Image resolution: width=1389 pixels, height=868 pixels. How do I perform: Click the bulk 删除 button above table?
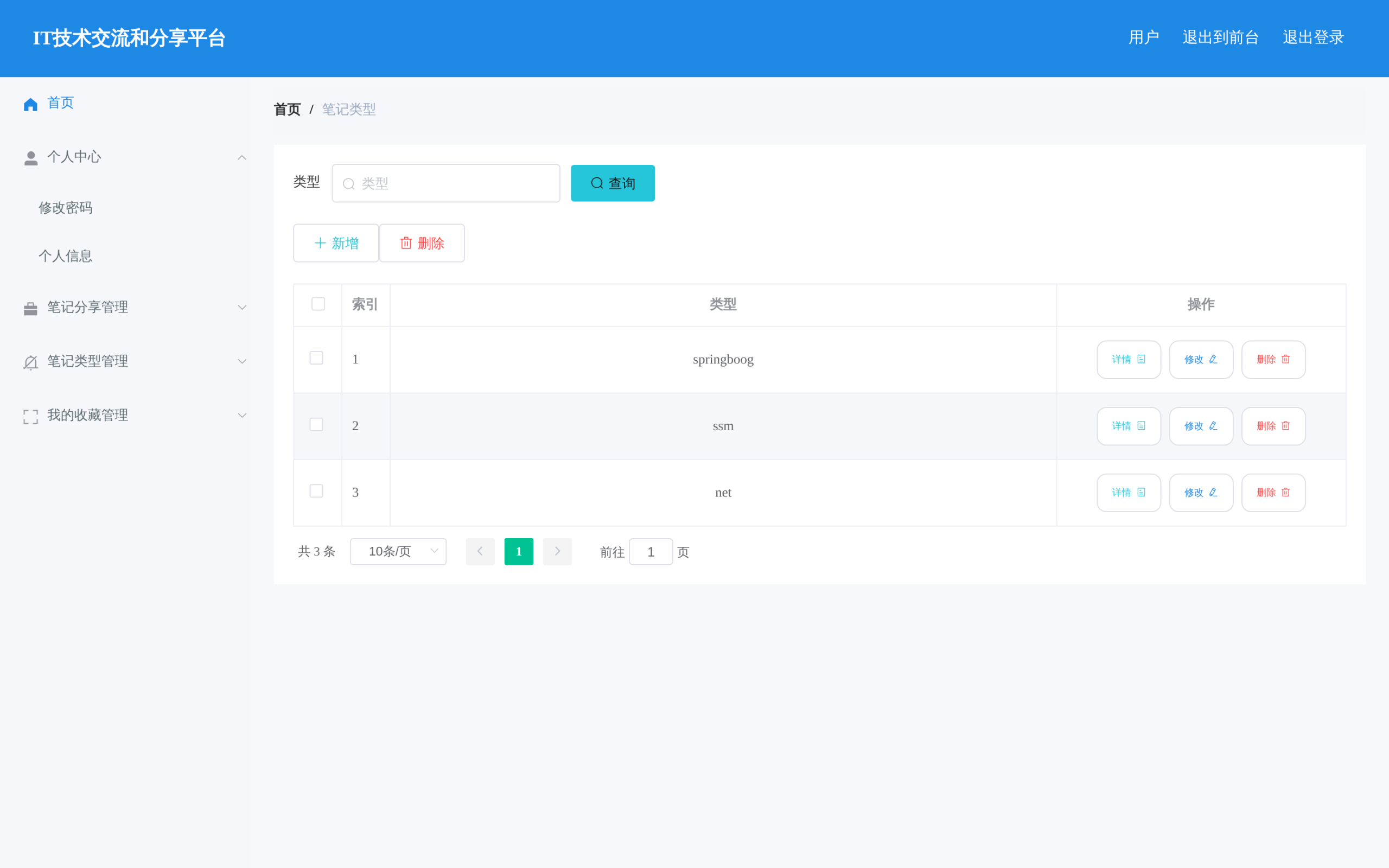pos(422,243)
